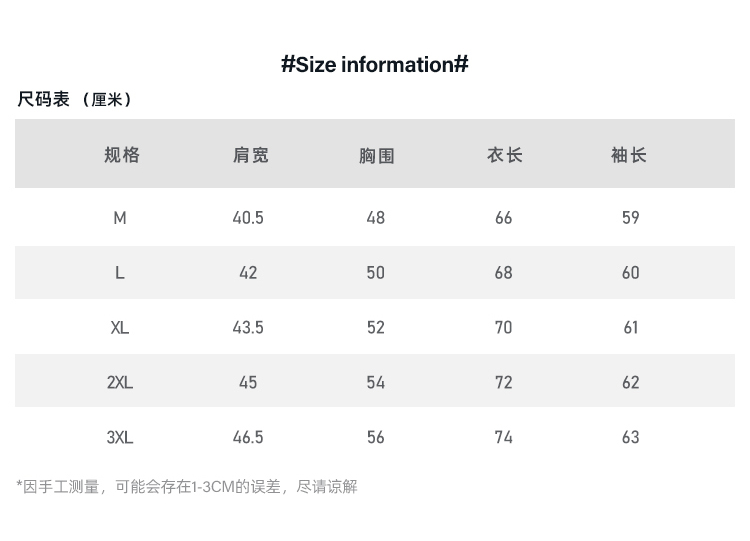Click the 衣长 column header

tap(505, 155)
